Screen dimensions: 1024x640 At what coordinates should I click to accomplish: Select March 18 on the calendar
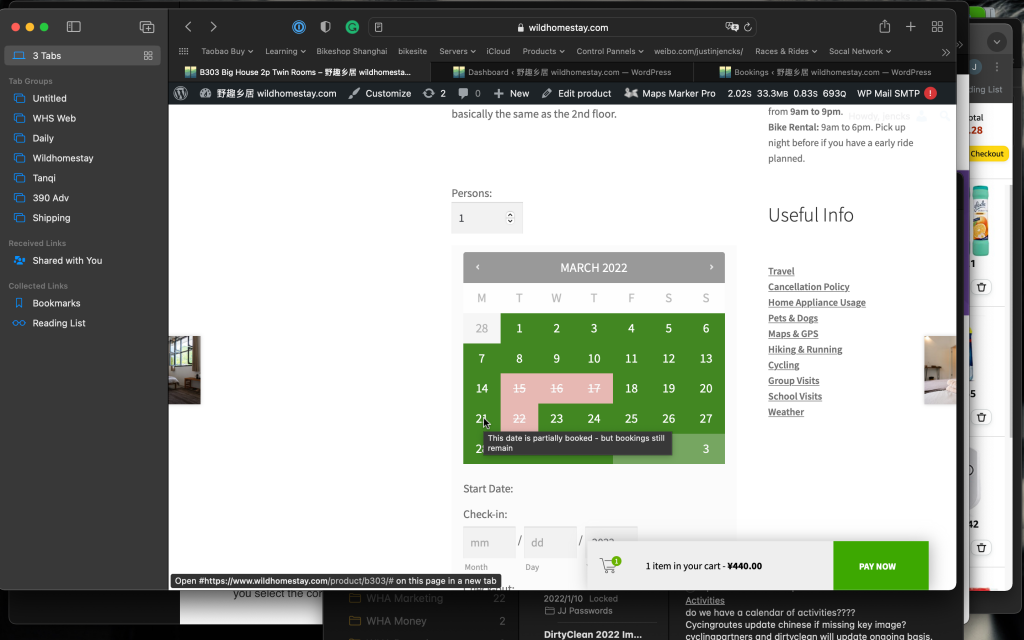(631, 389)
